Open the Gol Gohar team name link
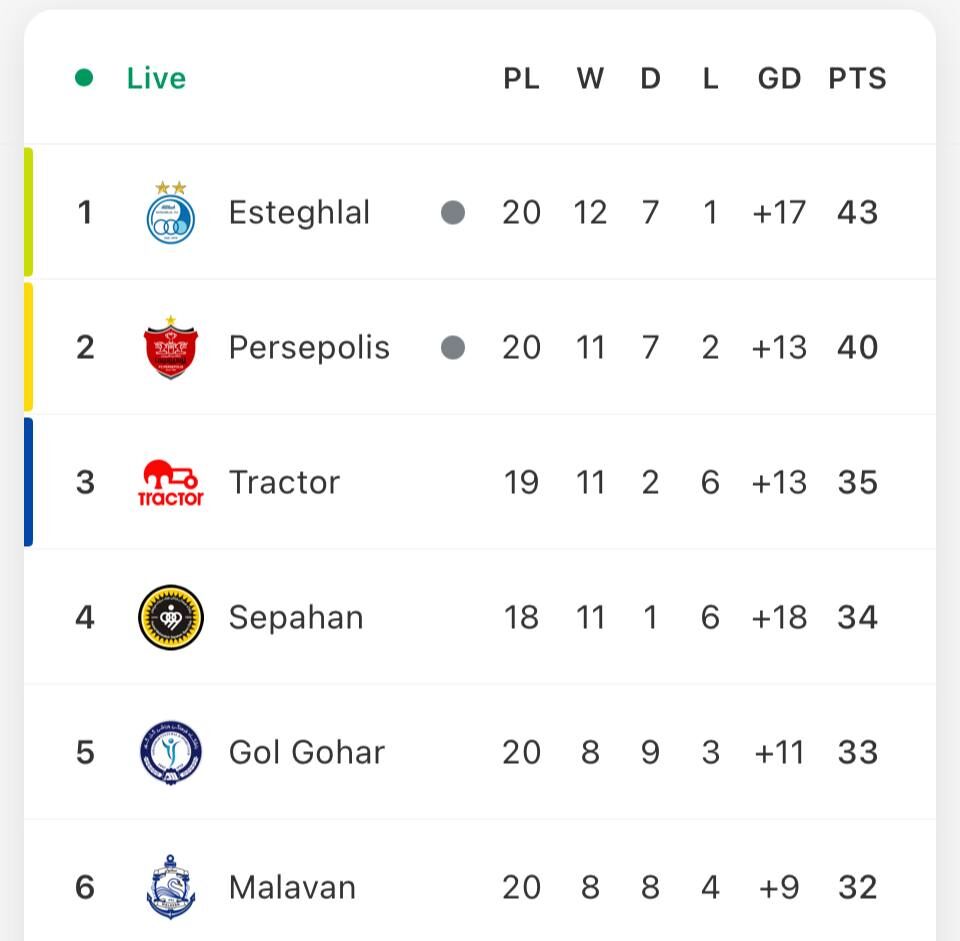The image size is (960, 941). pos(306,752)
